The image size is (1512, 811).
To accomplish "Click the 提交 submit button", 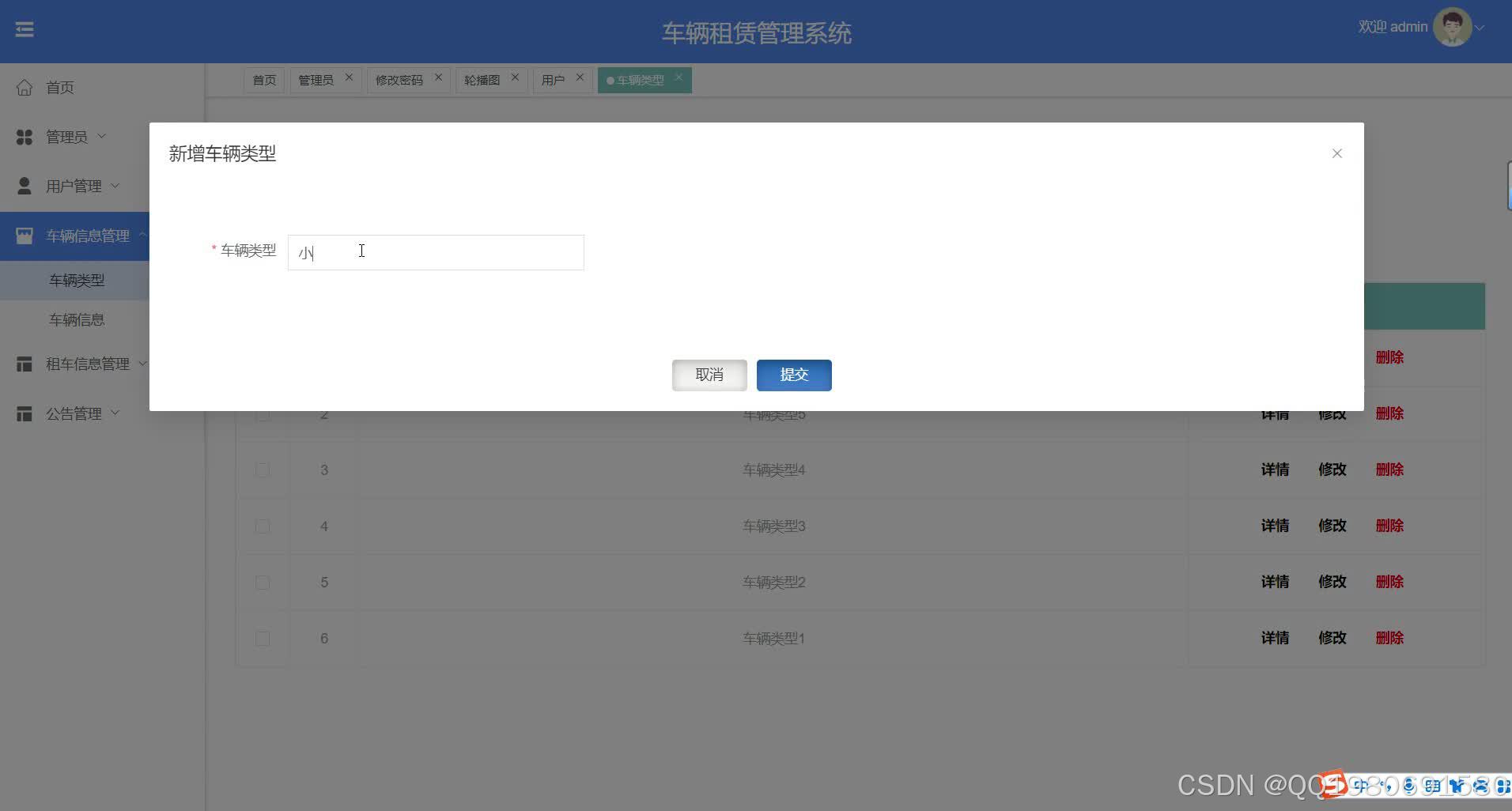I will tap(794, 375).
